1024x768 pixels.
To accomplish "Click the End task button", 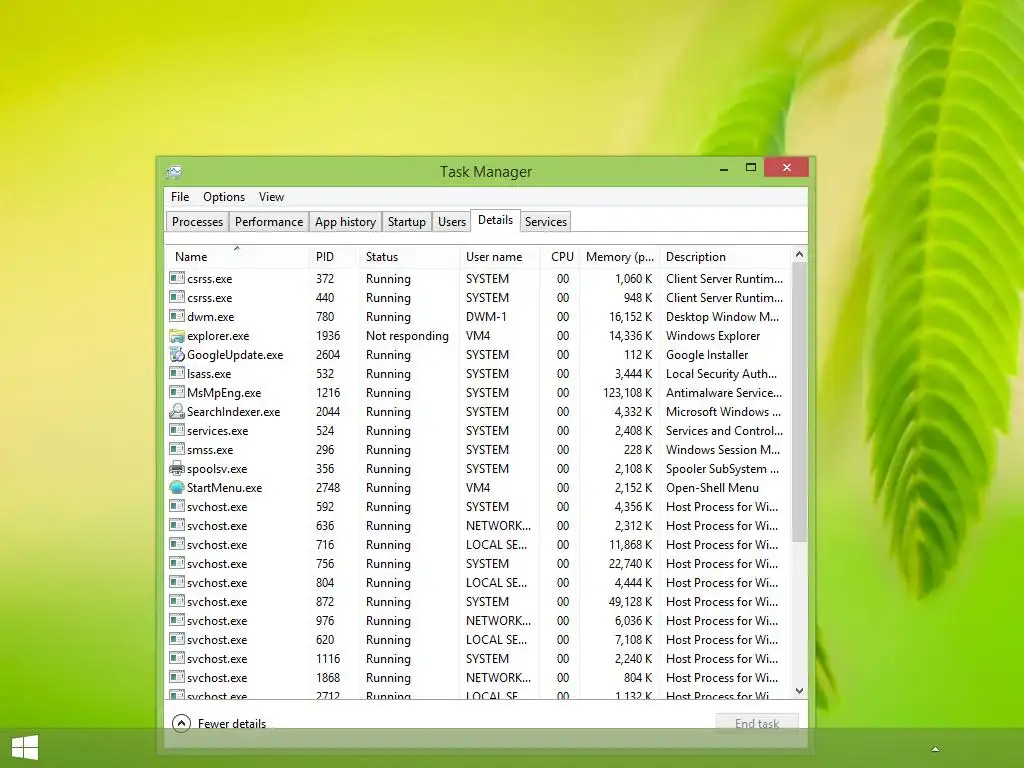I will pos(757,723).
